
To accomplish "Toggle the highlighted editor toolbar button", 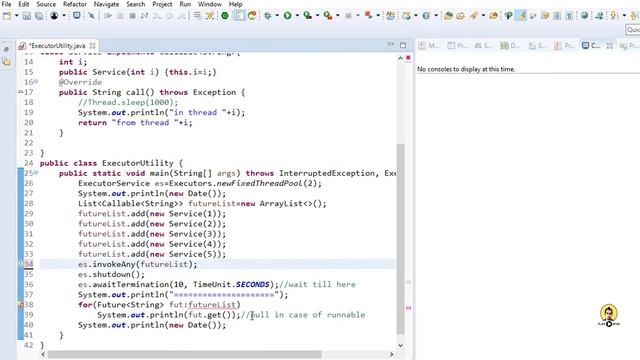I will (x=239, y=16).
